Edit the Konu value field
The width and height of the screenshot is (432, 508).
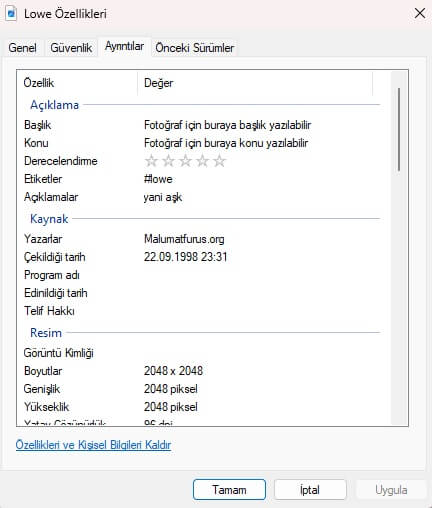coord(226,143)
